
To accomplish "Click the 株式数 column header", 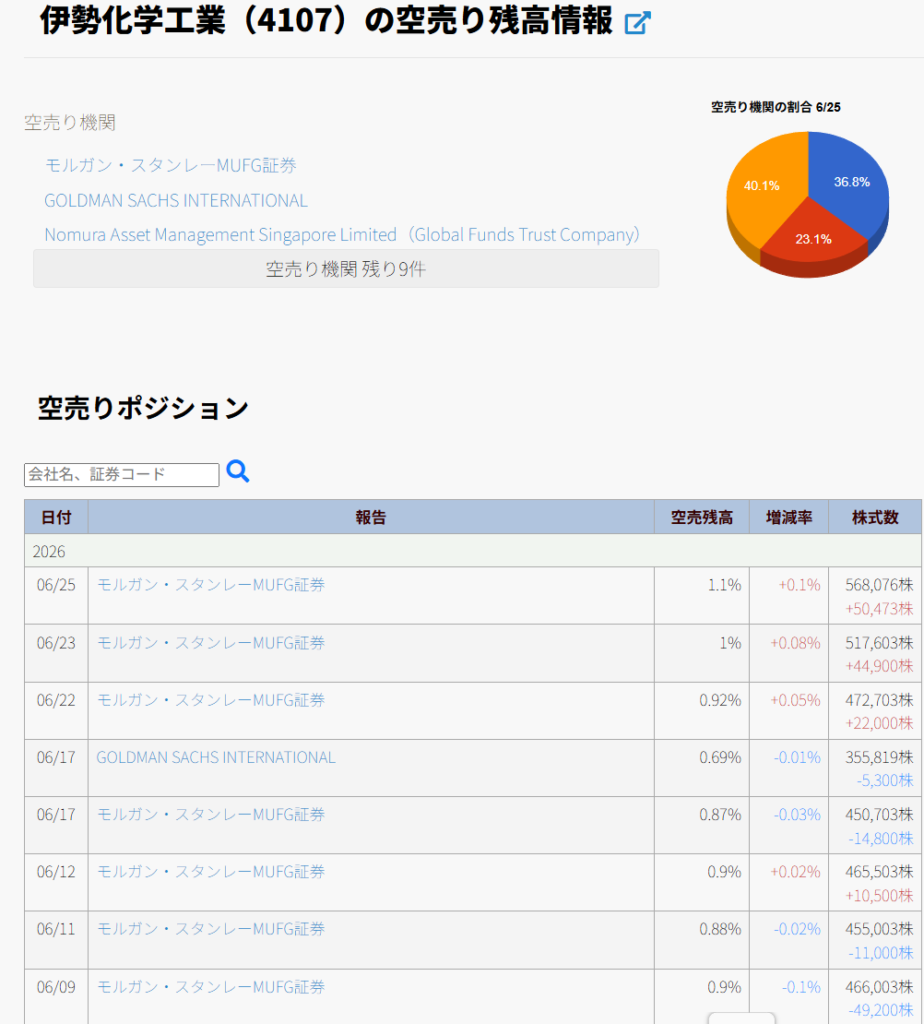I will (875, 517).
